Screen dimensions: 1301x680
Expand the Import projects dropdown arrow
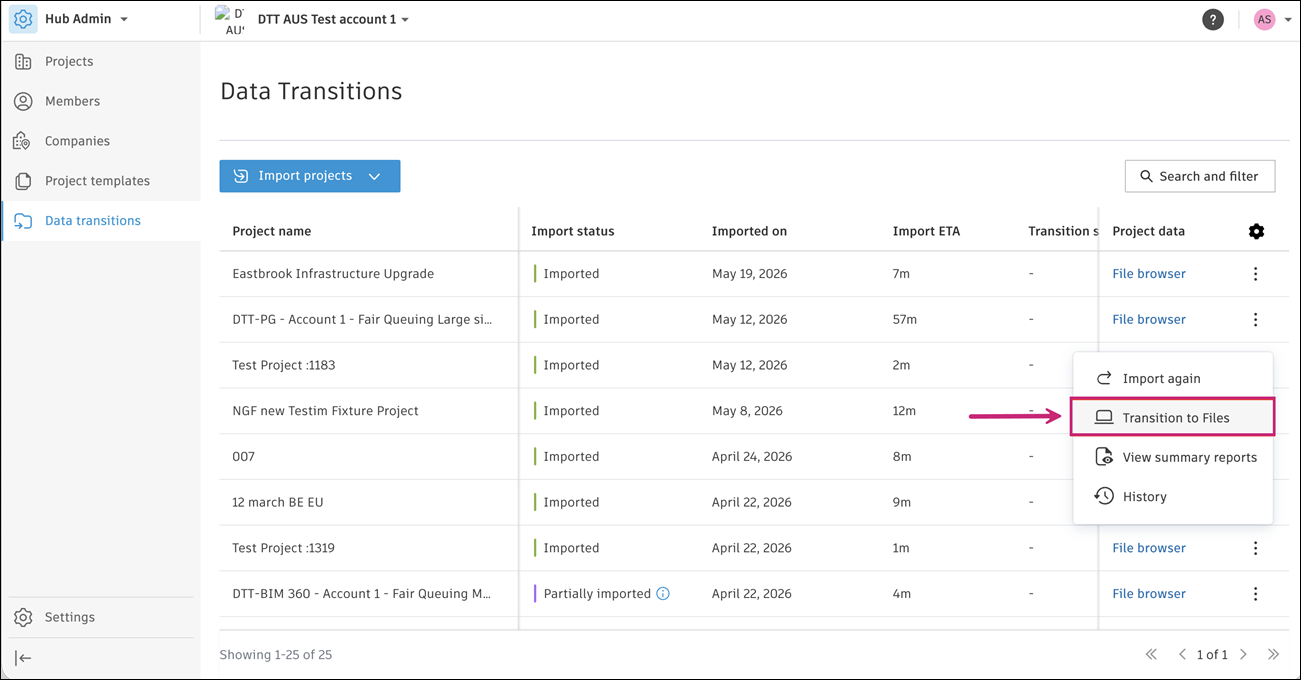[374, 176]
